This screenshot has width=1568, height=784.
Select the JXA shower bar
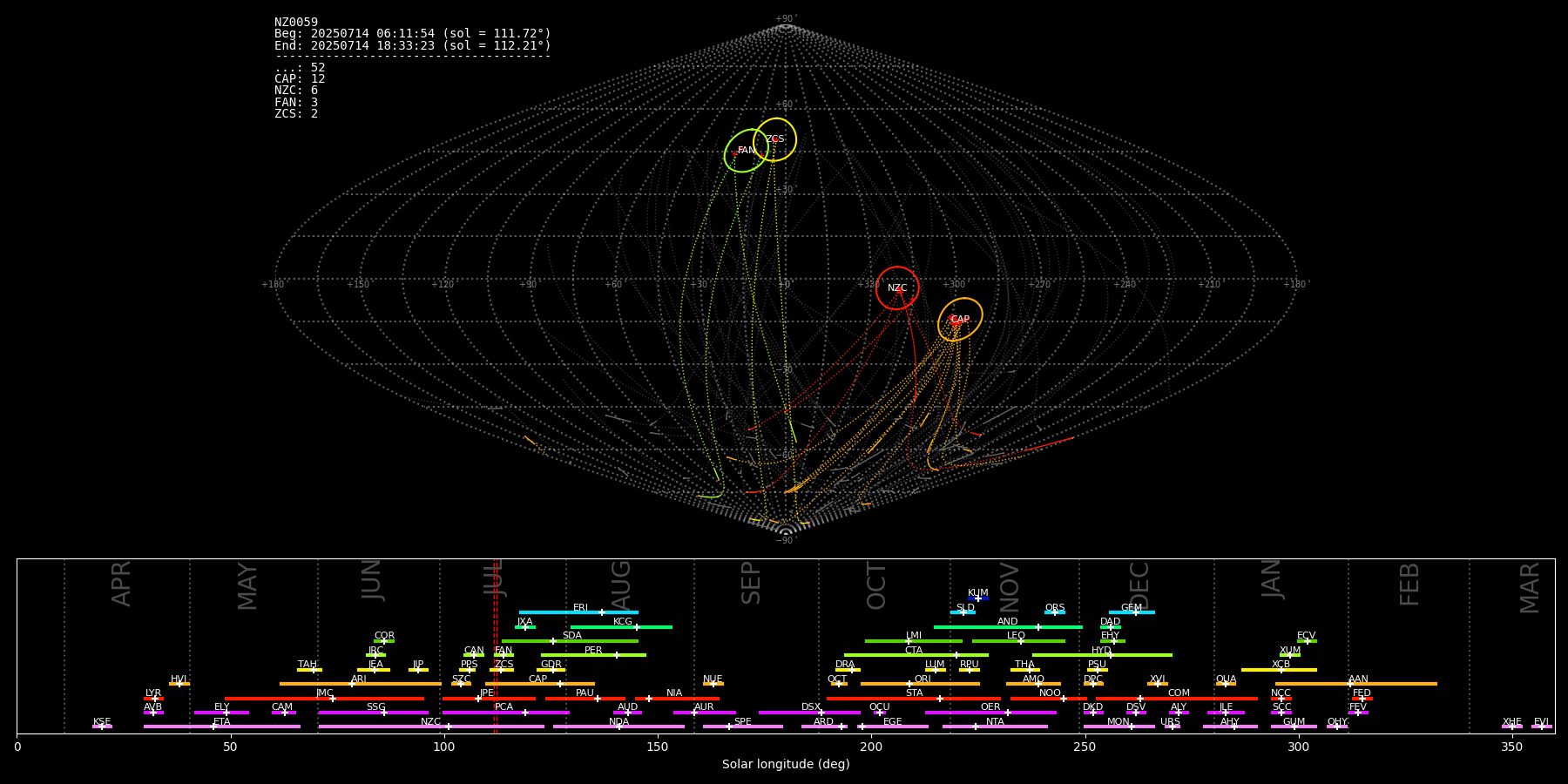[x=525, y=626]
